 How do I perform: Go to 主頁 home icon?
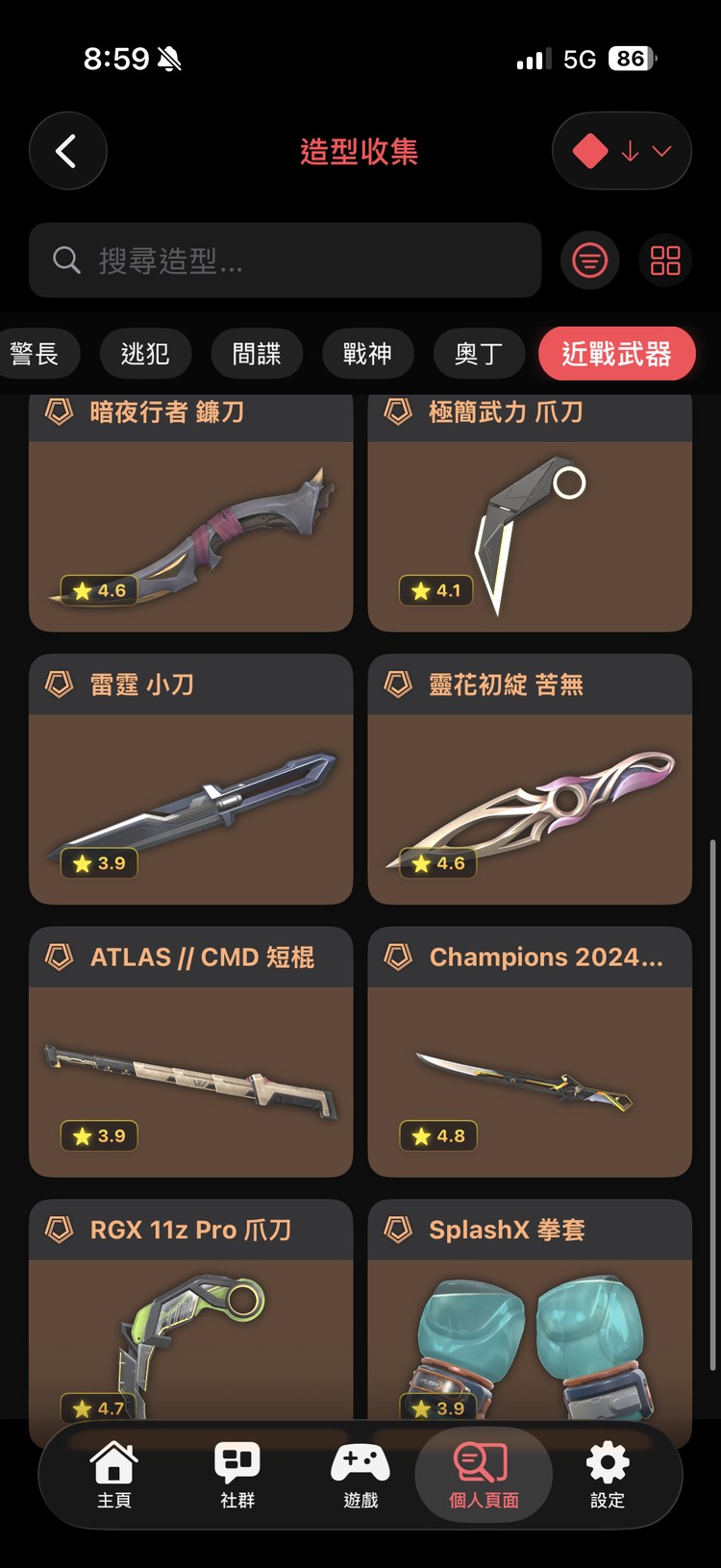point(113,1476)
